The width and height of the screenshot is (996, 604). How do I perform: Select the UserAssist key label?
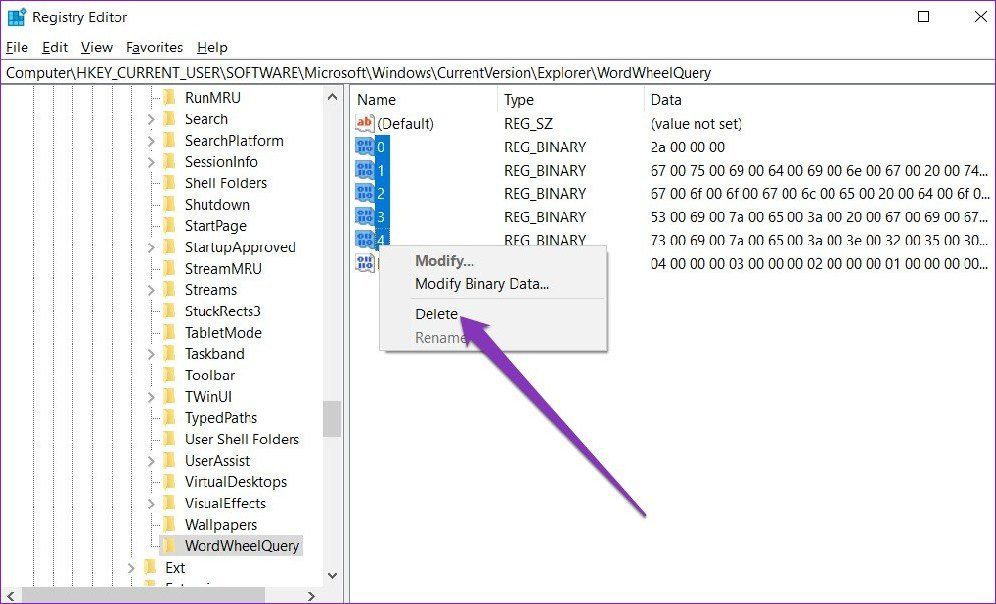click(x=217, y=460)
